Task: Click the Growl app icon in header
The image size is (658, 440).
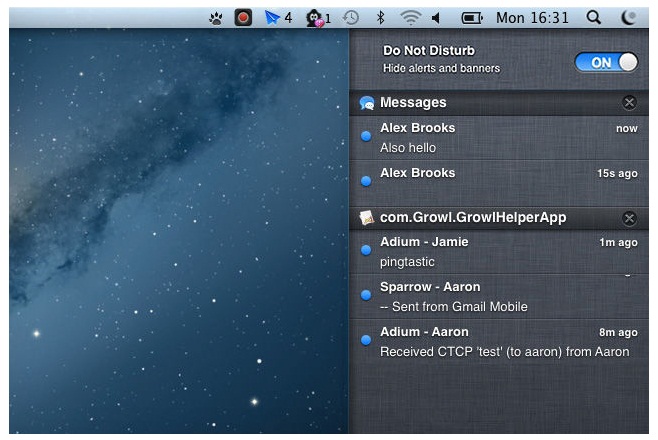Action: coord(367,218)
